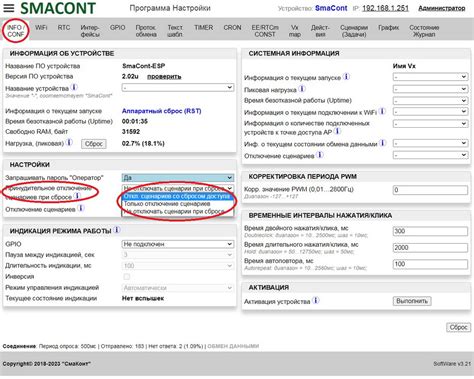The width and height of the screenshot is (474, 379).
Task: Open the Состояние Журнал tab
Action: (x=424, y=31)
